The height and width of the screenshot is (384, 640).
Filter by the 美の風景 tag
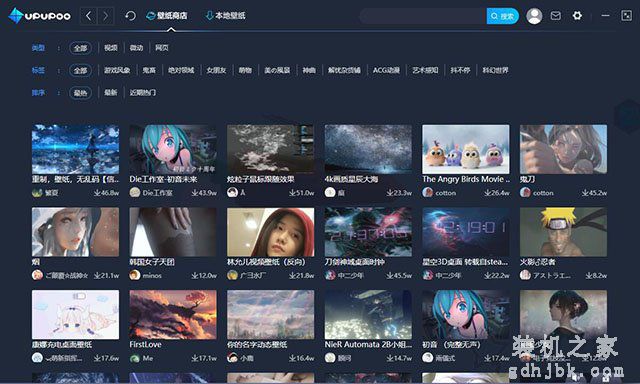point(277,71)
